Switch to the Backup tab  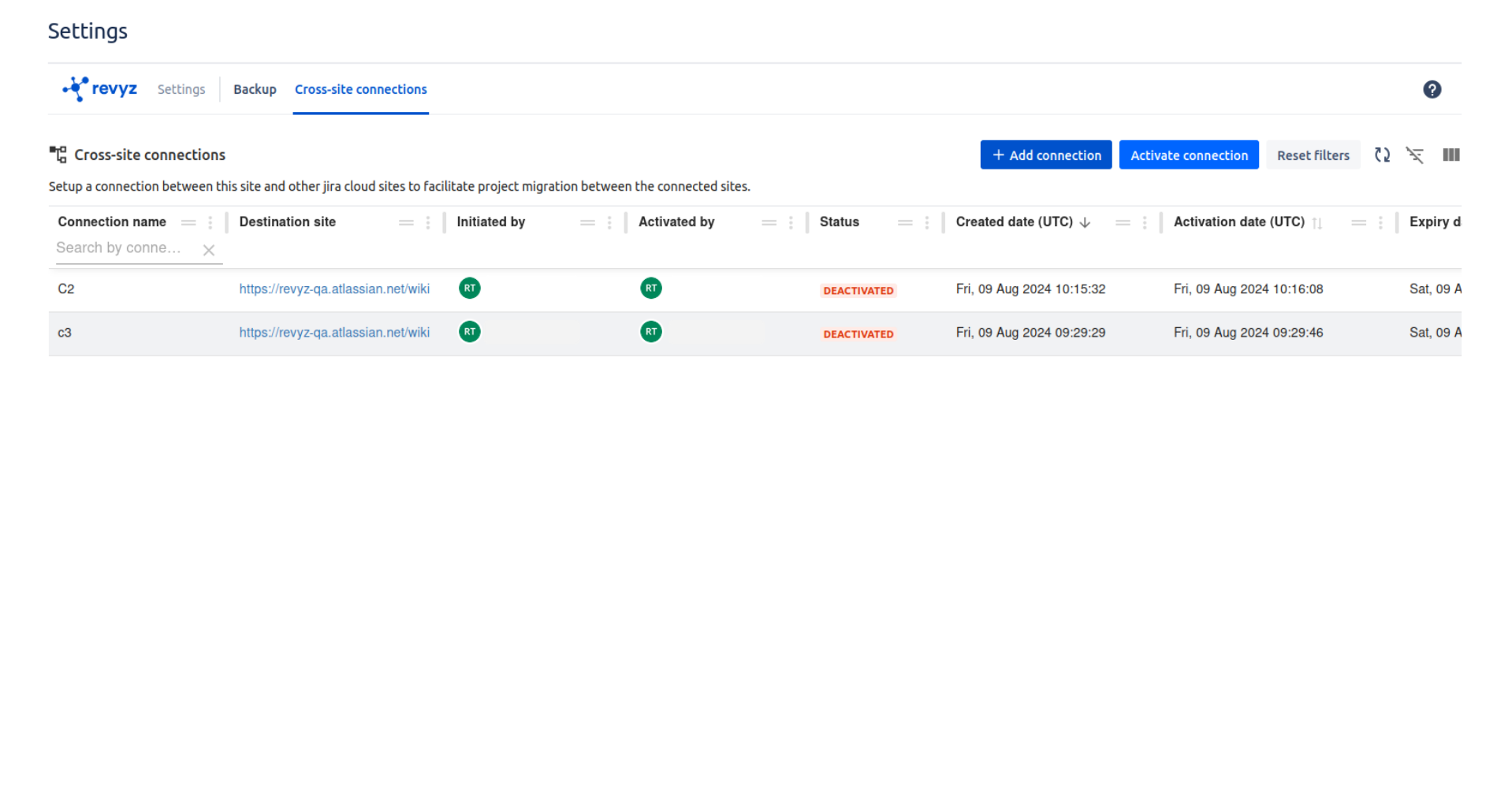point(255,90)
